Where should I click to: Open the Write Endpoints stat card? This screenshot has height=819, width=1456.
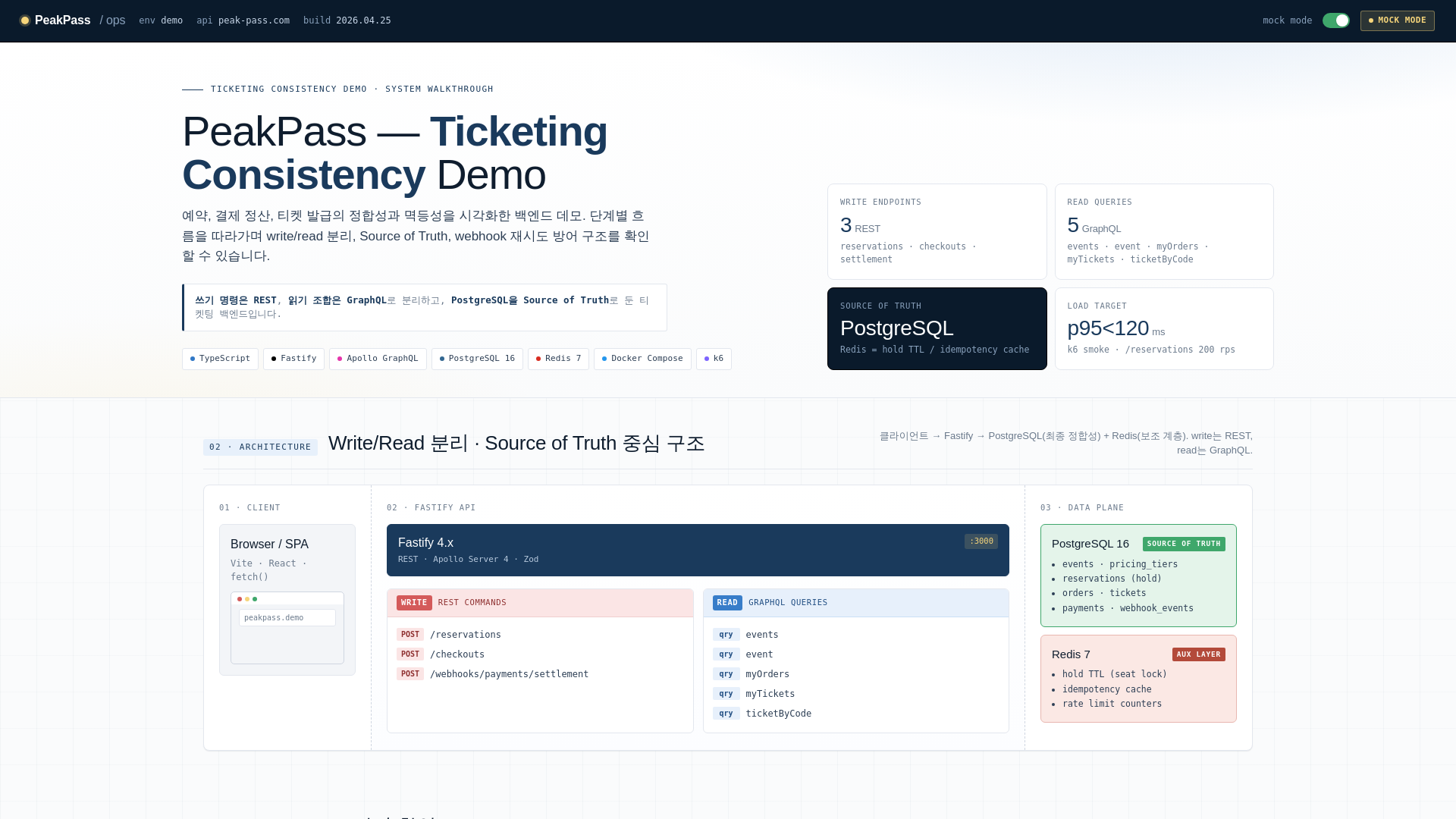tap(937, 231)
